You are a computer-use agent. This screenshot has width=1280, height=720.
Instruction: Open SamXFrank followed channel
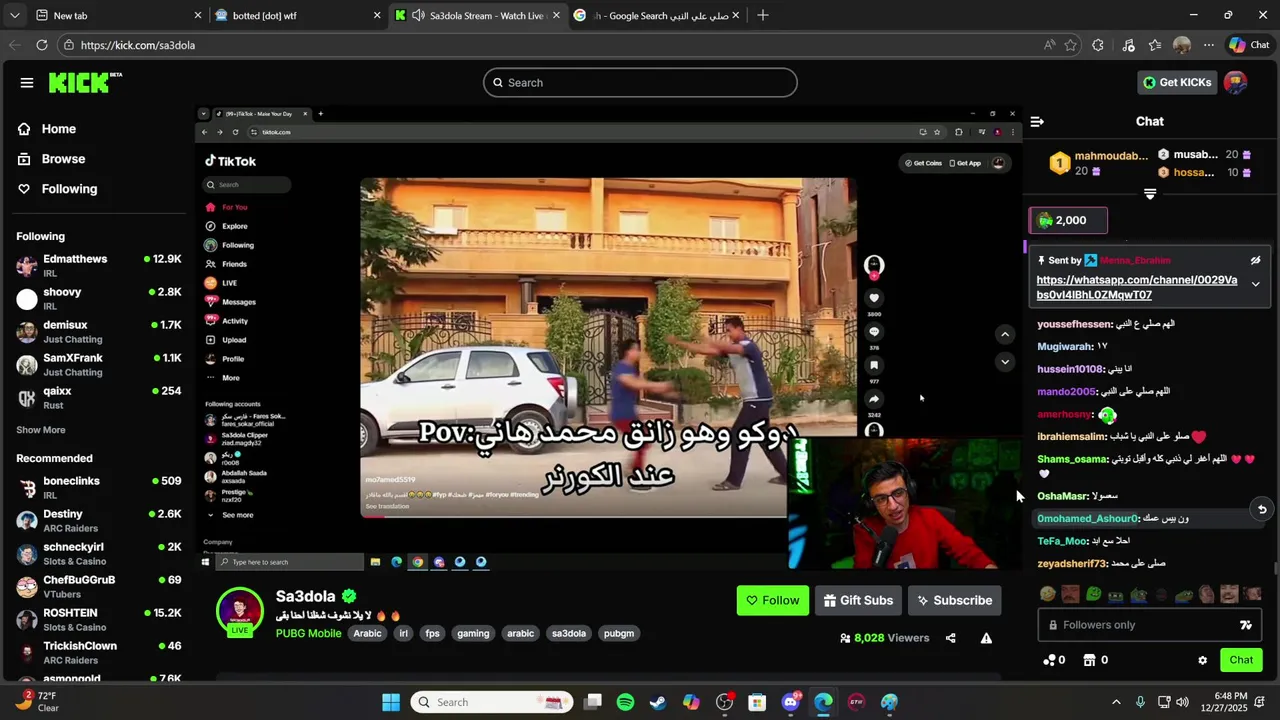tap(98, 364)
